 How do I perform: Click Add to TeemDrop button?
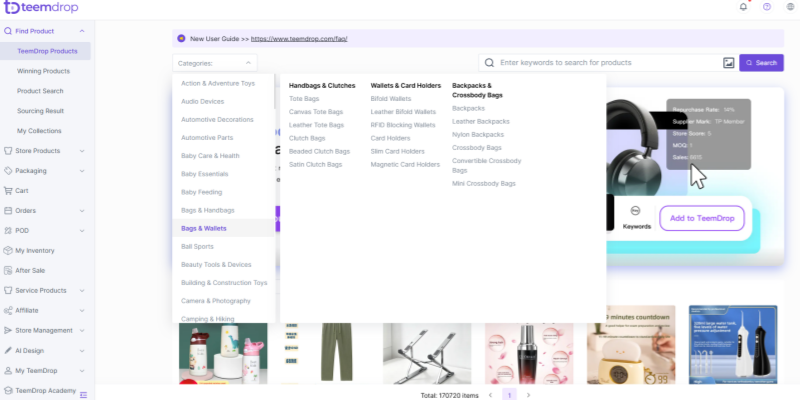point(702,218)
